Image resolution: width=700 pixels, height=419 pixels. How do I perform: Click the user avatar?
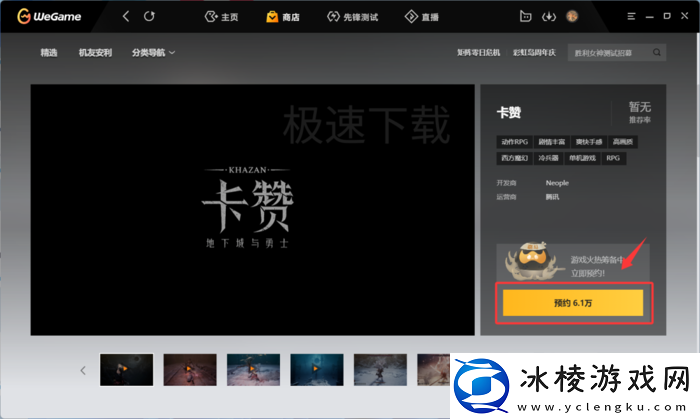pyautogui.click(x=572, y=17)
